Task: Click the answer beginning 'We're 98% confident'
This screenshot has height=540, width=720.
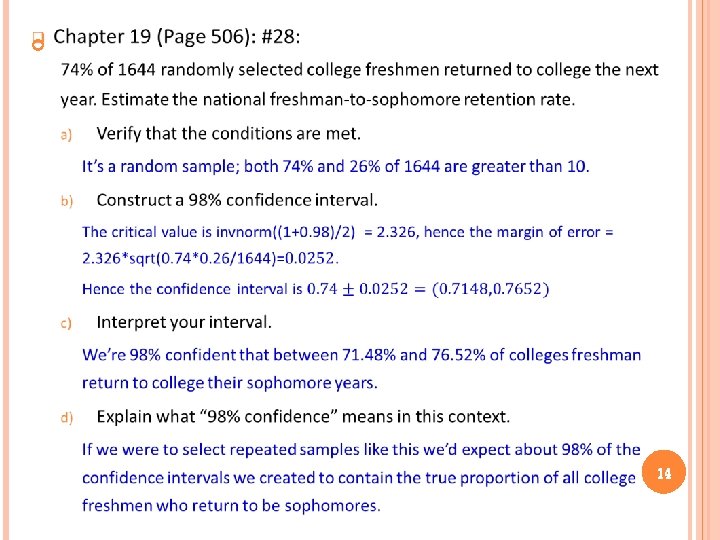Action: [362, 355]
